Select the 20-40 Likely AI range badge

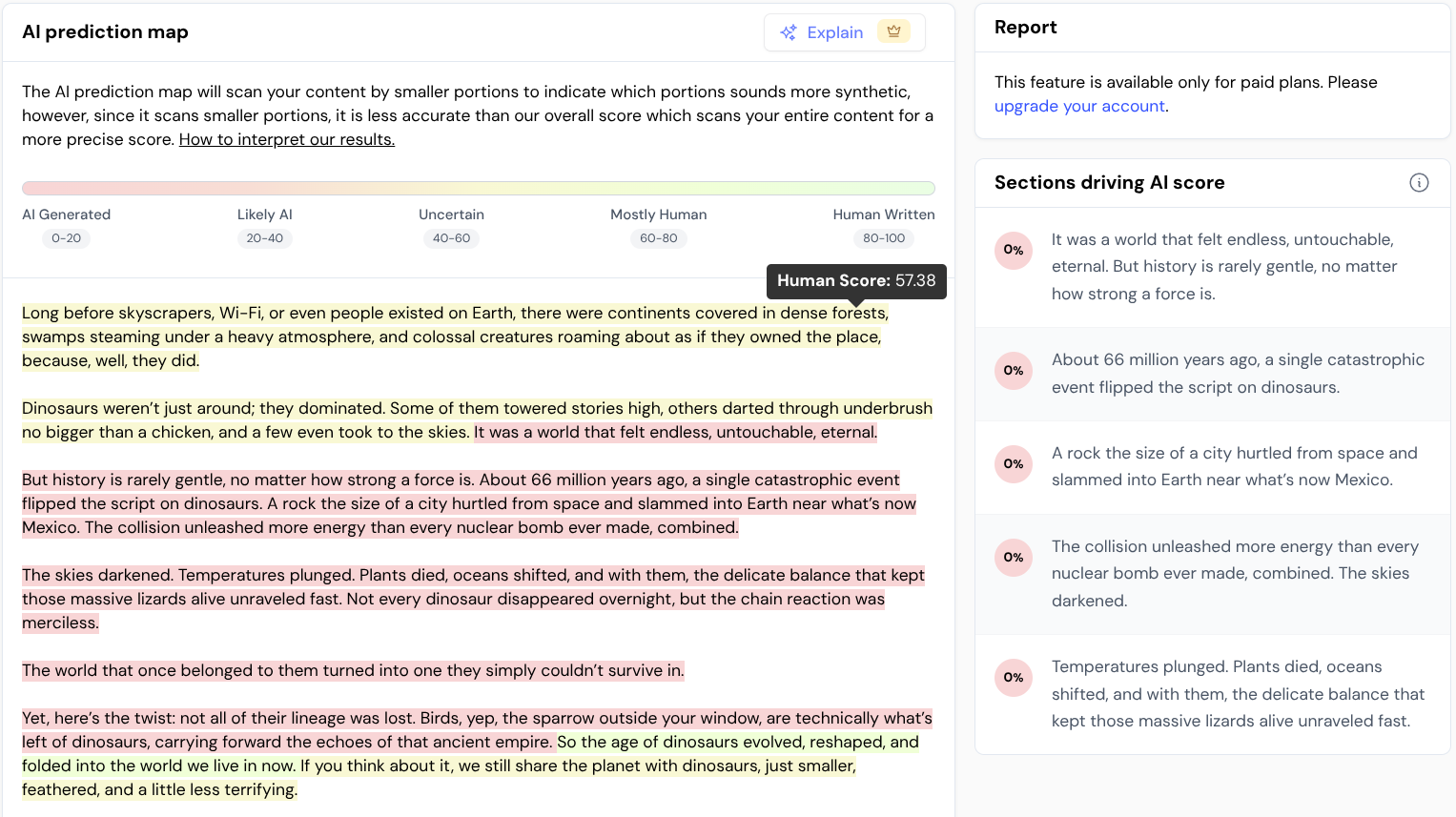click(264, 238)
